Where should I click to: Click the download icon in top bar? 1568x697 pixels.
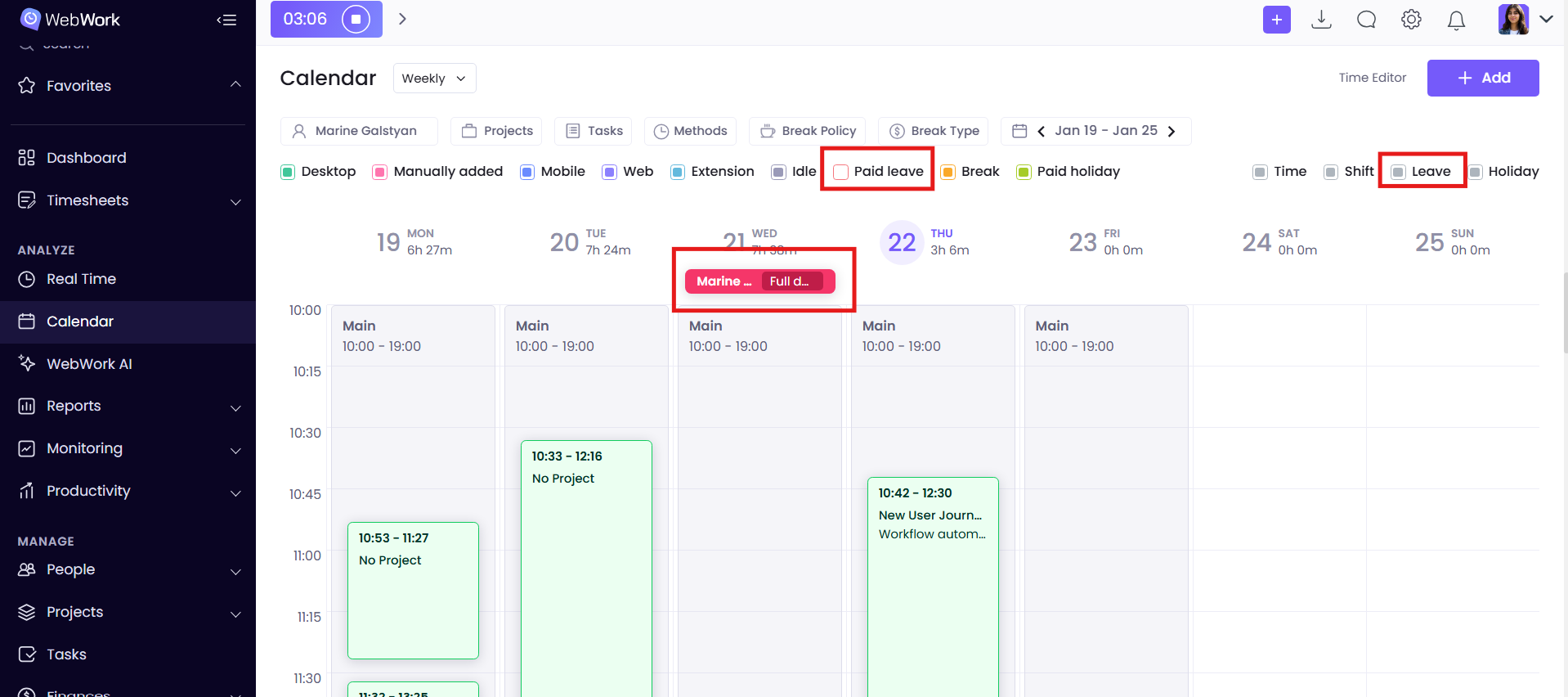coord(1321,20)
